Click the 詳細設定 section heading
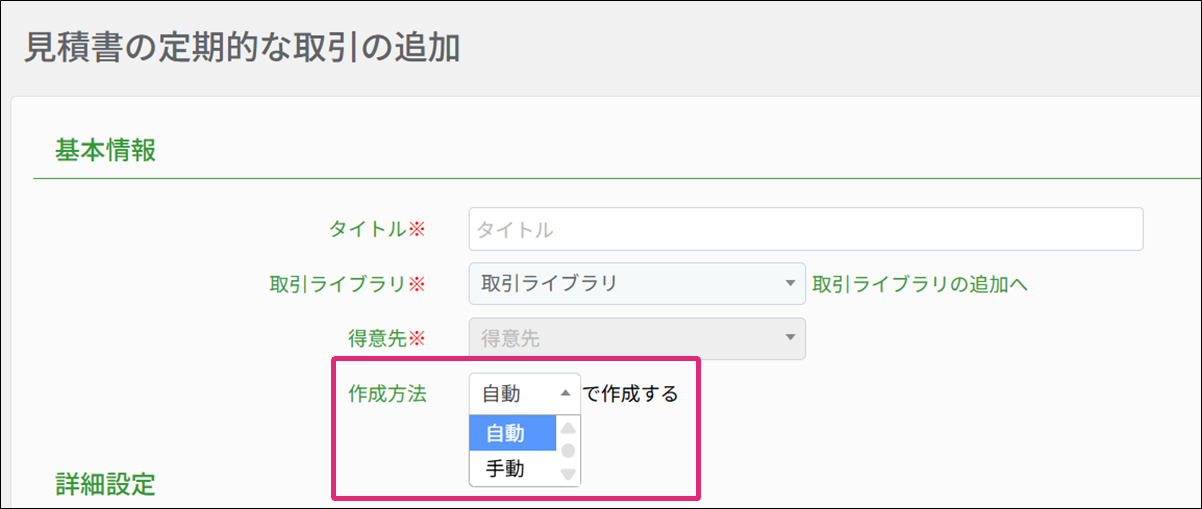The image size is (1202, 509). pyautogui.click(x=105, y=485)
